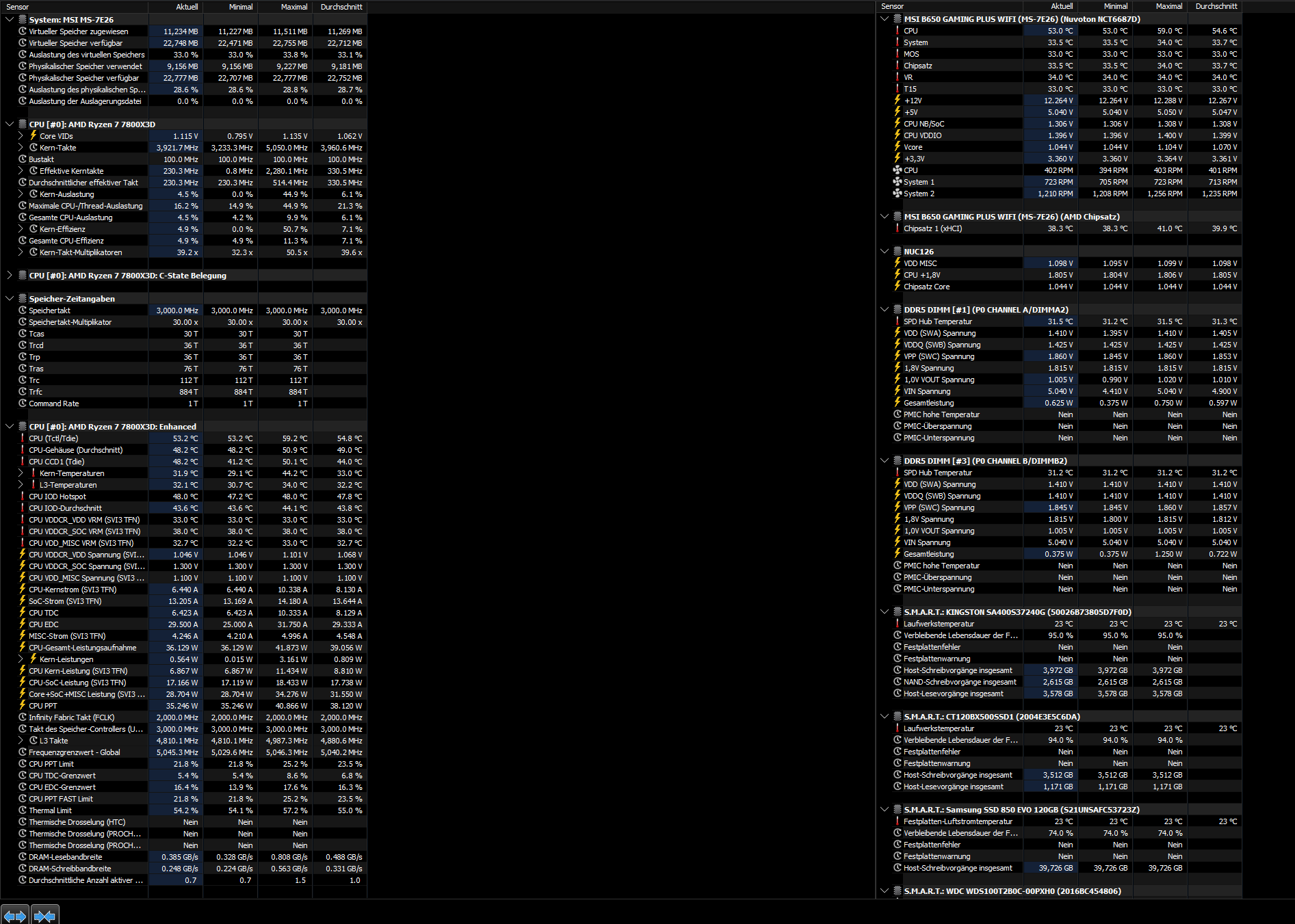Click the lightning icon beside CPU TDC
Screen dimensions: 1295x924
[23, 613]
